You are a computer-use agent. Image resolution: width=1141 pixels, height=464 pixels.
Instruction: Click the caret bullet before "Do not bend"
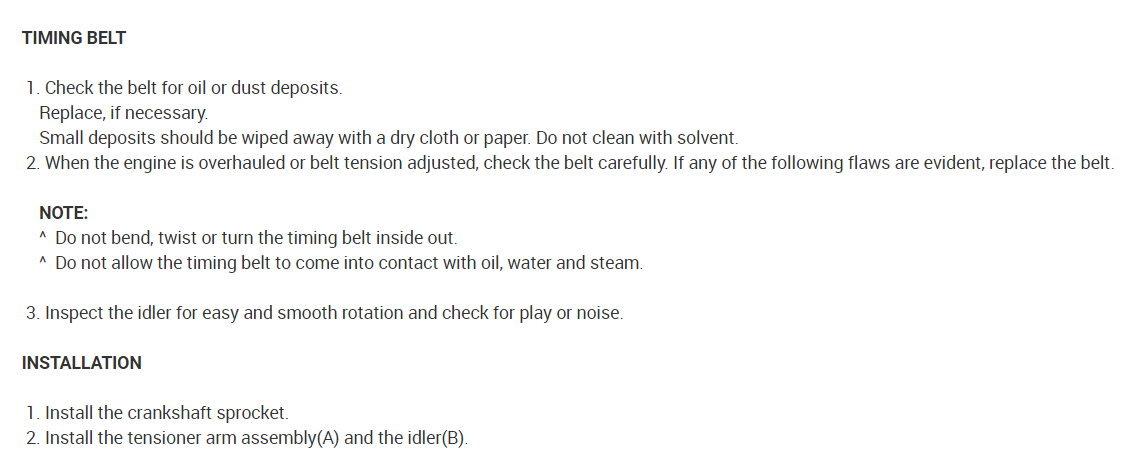pyautogui.click(x=43, y=239)
